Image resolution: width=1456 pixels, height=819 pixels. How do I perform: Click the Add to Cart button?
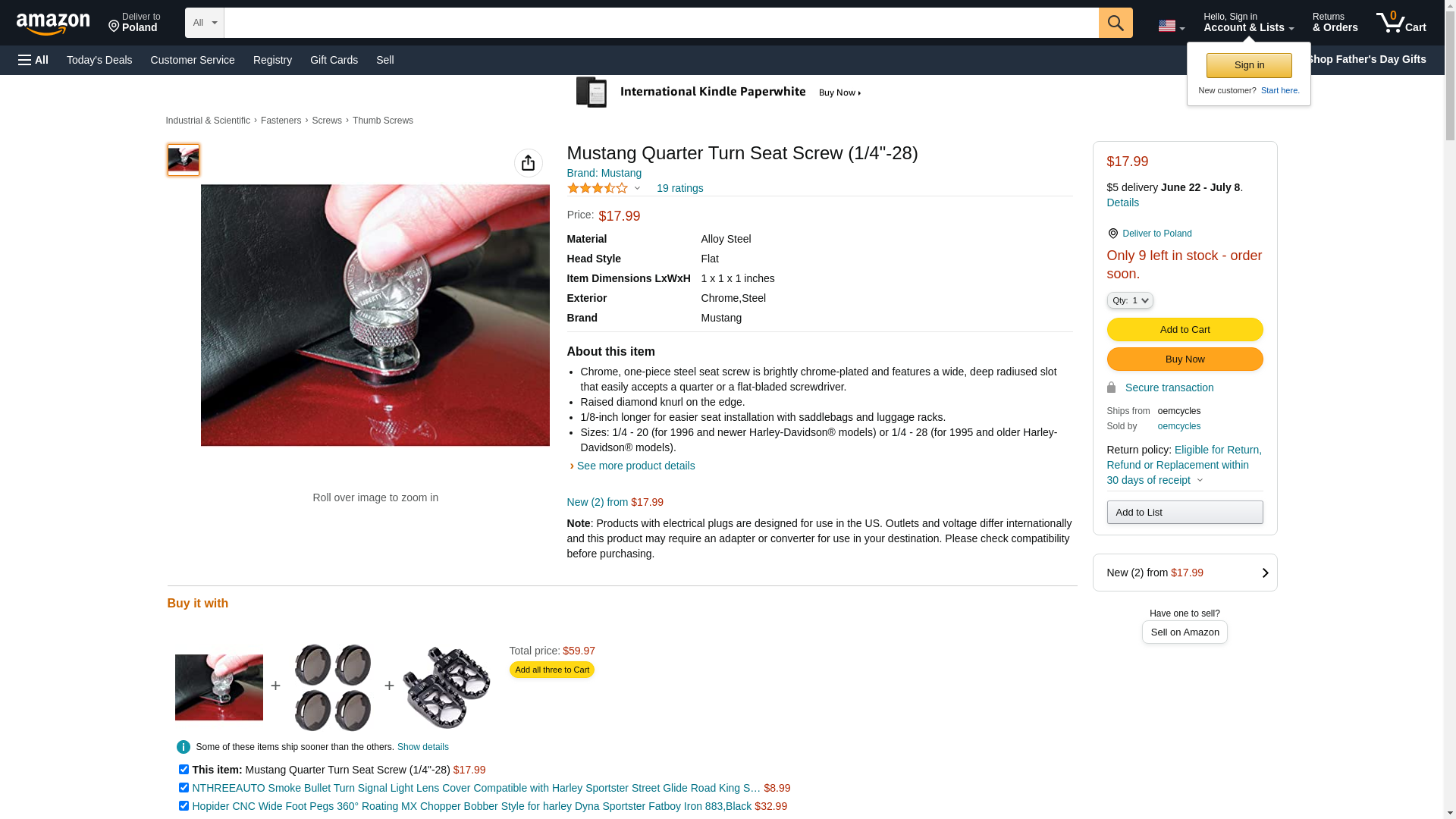click(1185, 329)
